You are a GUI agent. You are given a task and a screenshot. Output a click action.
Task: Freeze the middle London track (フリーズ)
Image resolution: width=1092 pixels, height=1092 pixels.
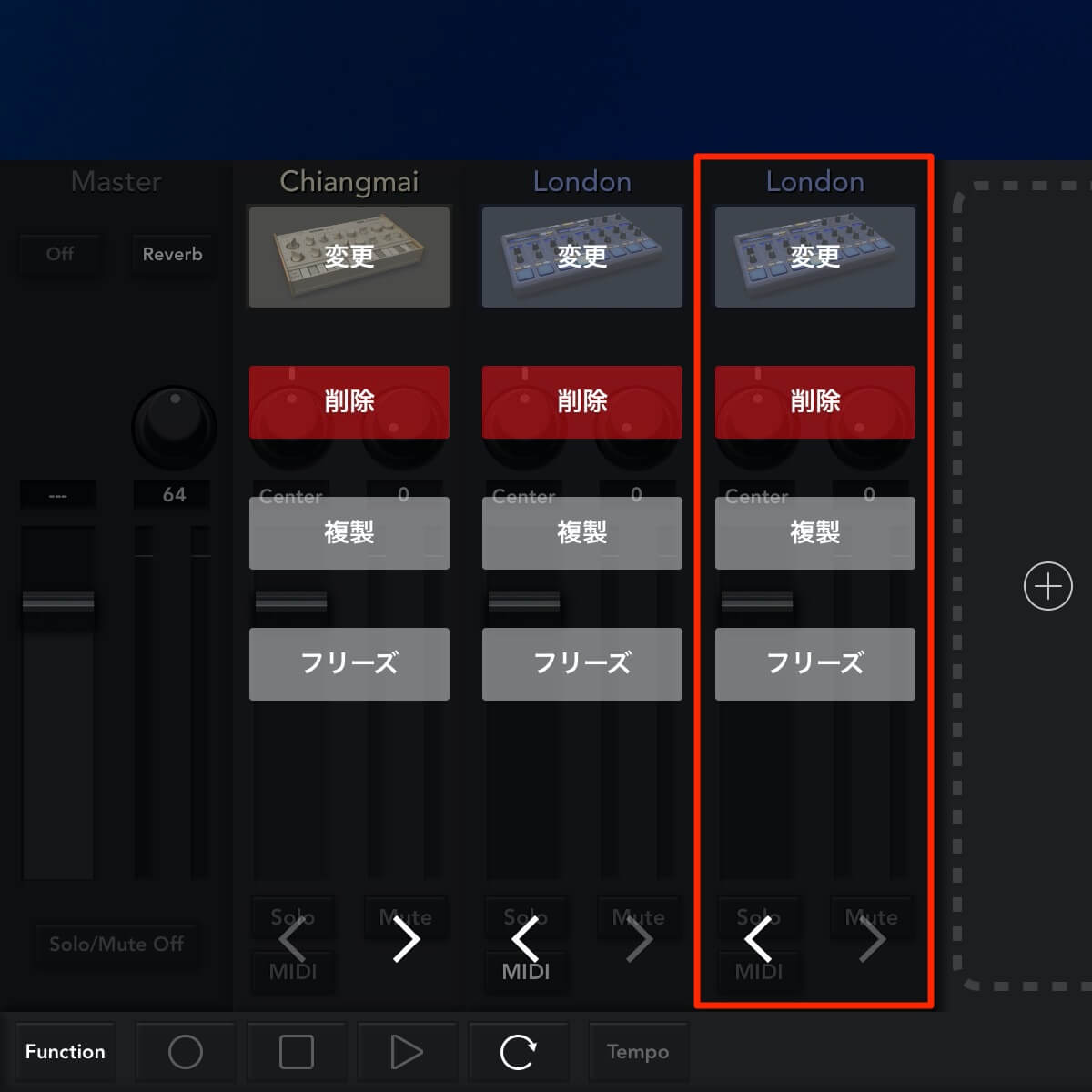point(582,664)
